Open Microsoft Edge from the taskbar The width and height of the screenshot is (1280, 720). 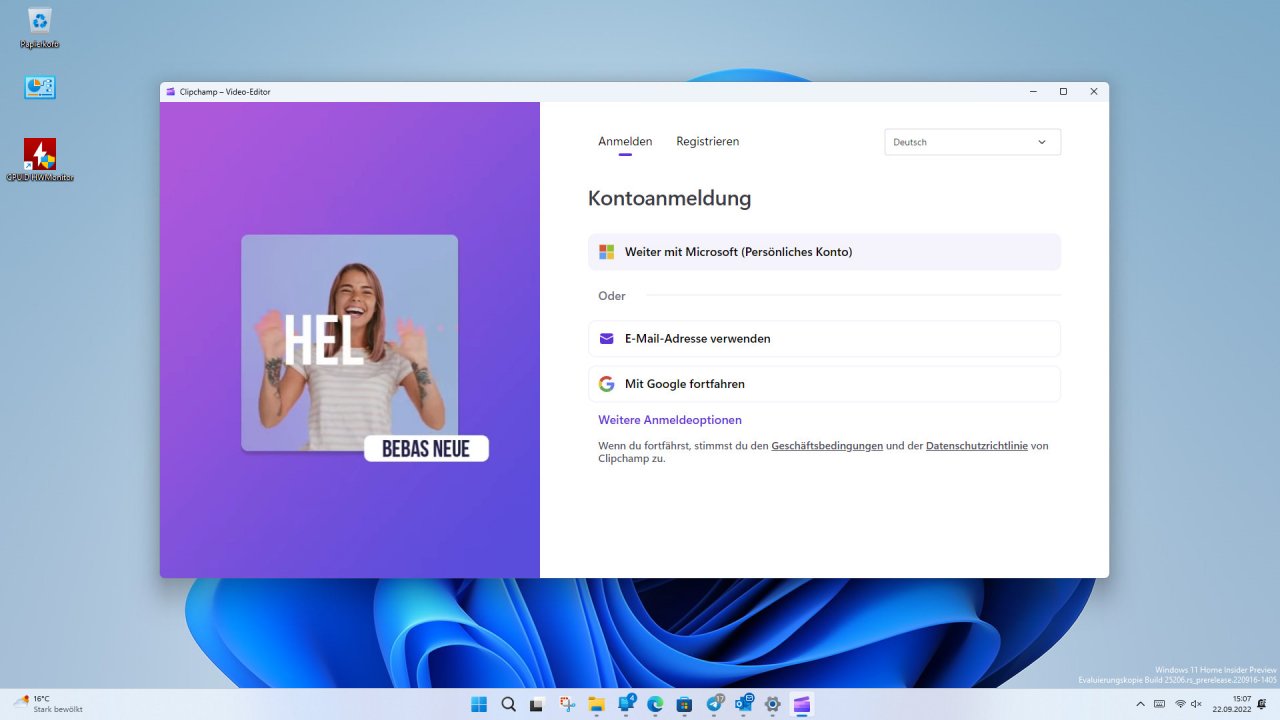tap(655, 704)
